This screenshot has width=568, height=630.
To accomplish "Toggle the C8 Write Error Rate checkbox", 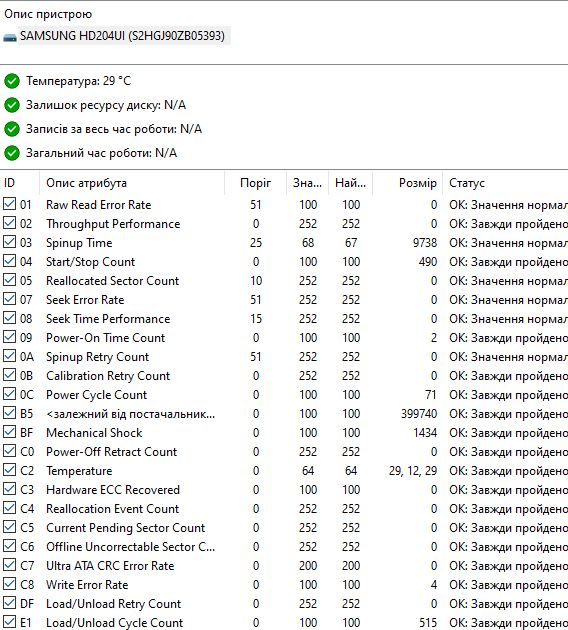I will 10,584.
